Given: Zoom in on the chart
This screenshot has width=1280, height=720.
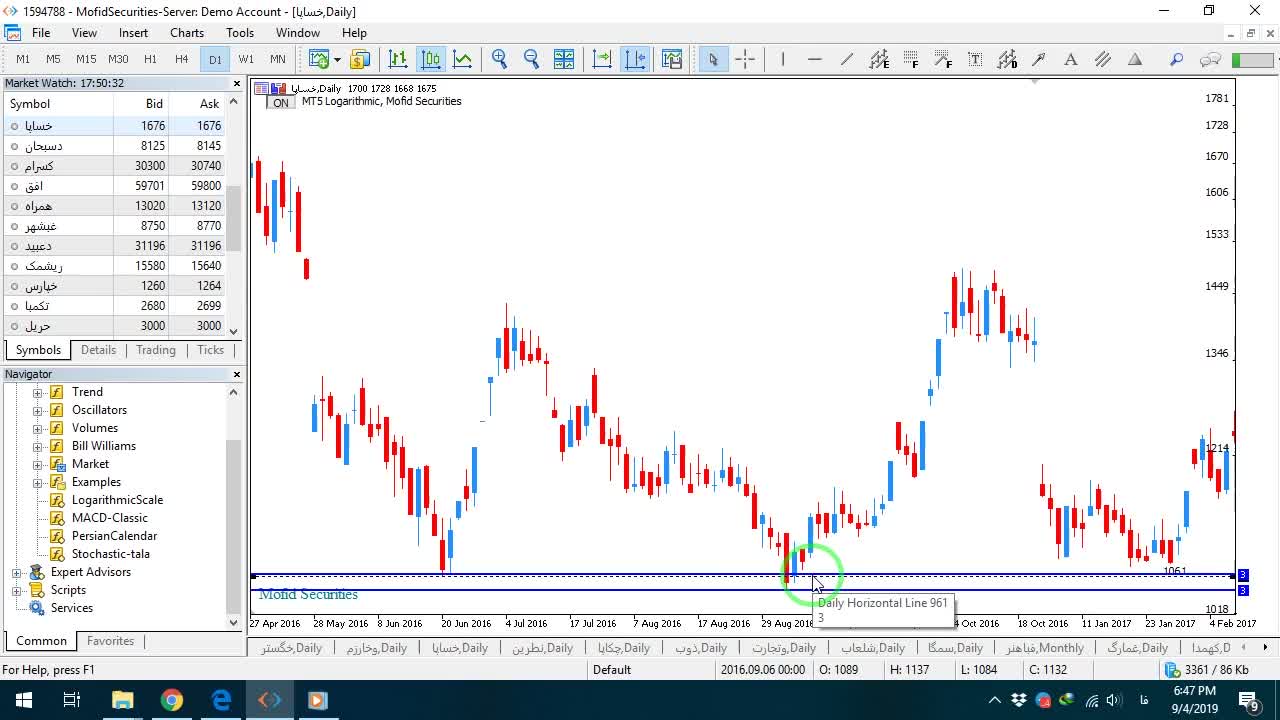Looking at the screenshot, I should tap(500, 59).
